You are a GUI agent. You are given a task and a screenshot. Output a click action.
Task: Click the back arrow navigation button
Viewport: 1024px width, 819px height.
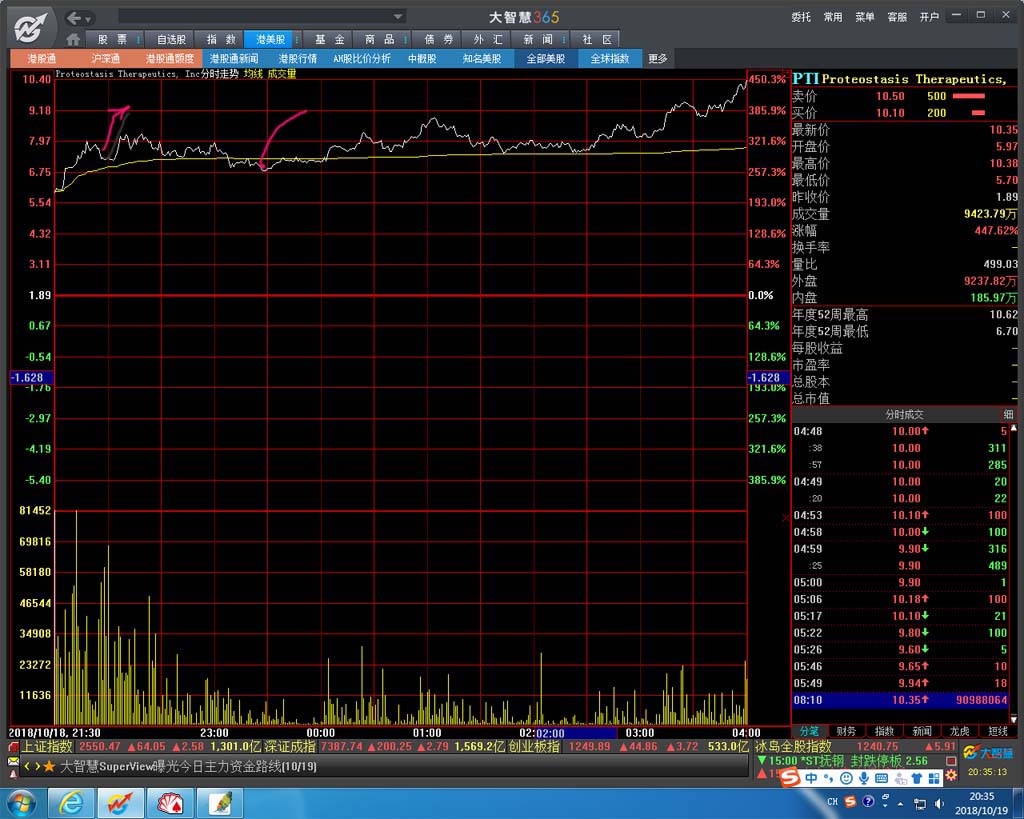(x=73, y=18)
